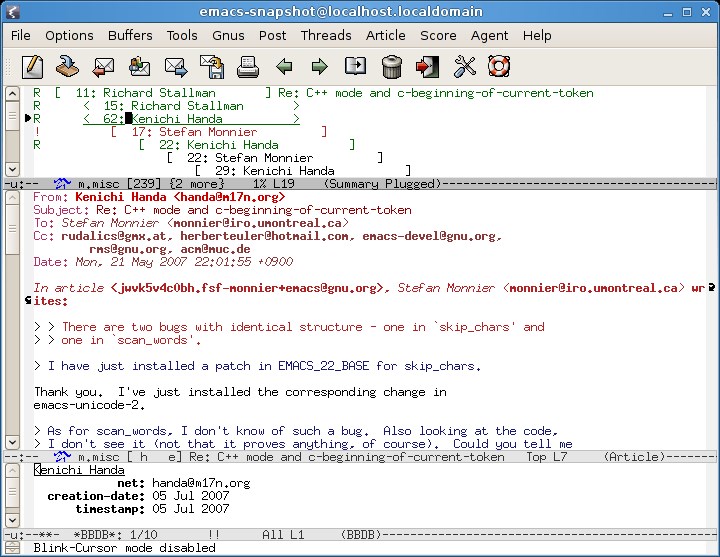The height and width of the screenshot is (557, 720).
Task: Open the Post menu
Action: 272,35
